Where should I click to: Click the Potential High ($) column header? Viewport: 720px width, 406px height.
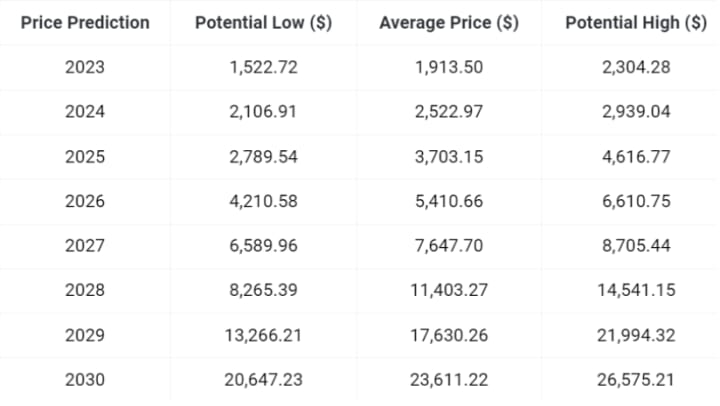tap(636, 22)
